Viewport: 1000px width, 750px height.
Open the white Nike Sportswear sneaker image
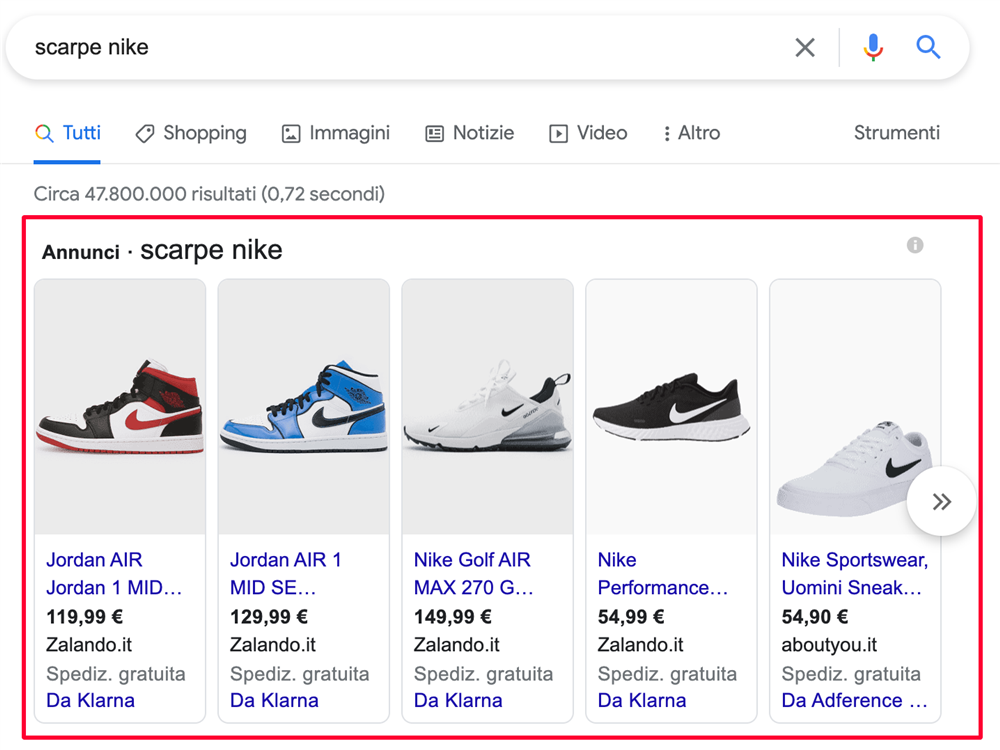coord(855,407)
